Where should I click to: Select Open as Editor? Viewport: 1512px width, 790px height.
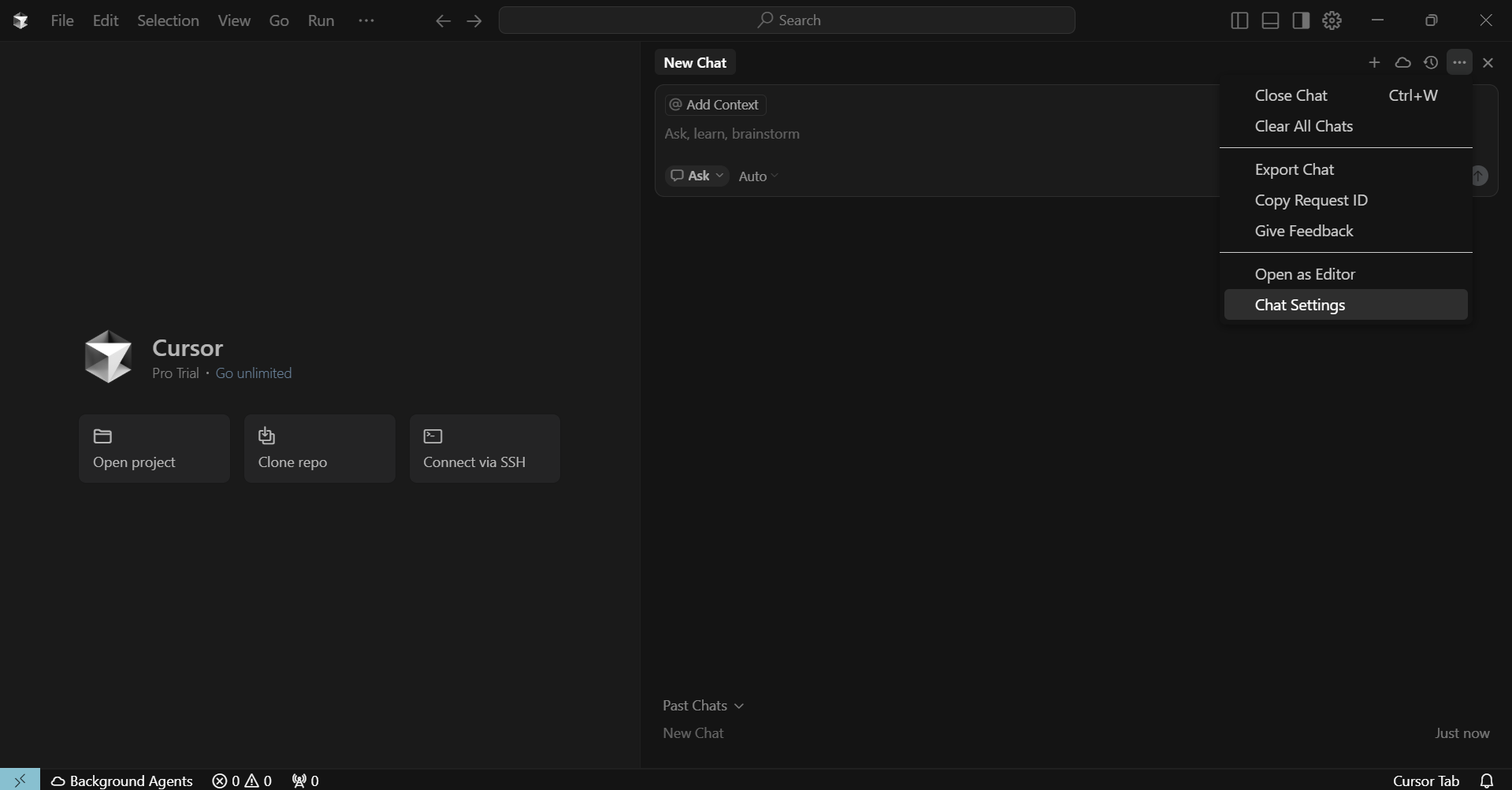coord(1346,274)
